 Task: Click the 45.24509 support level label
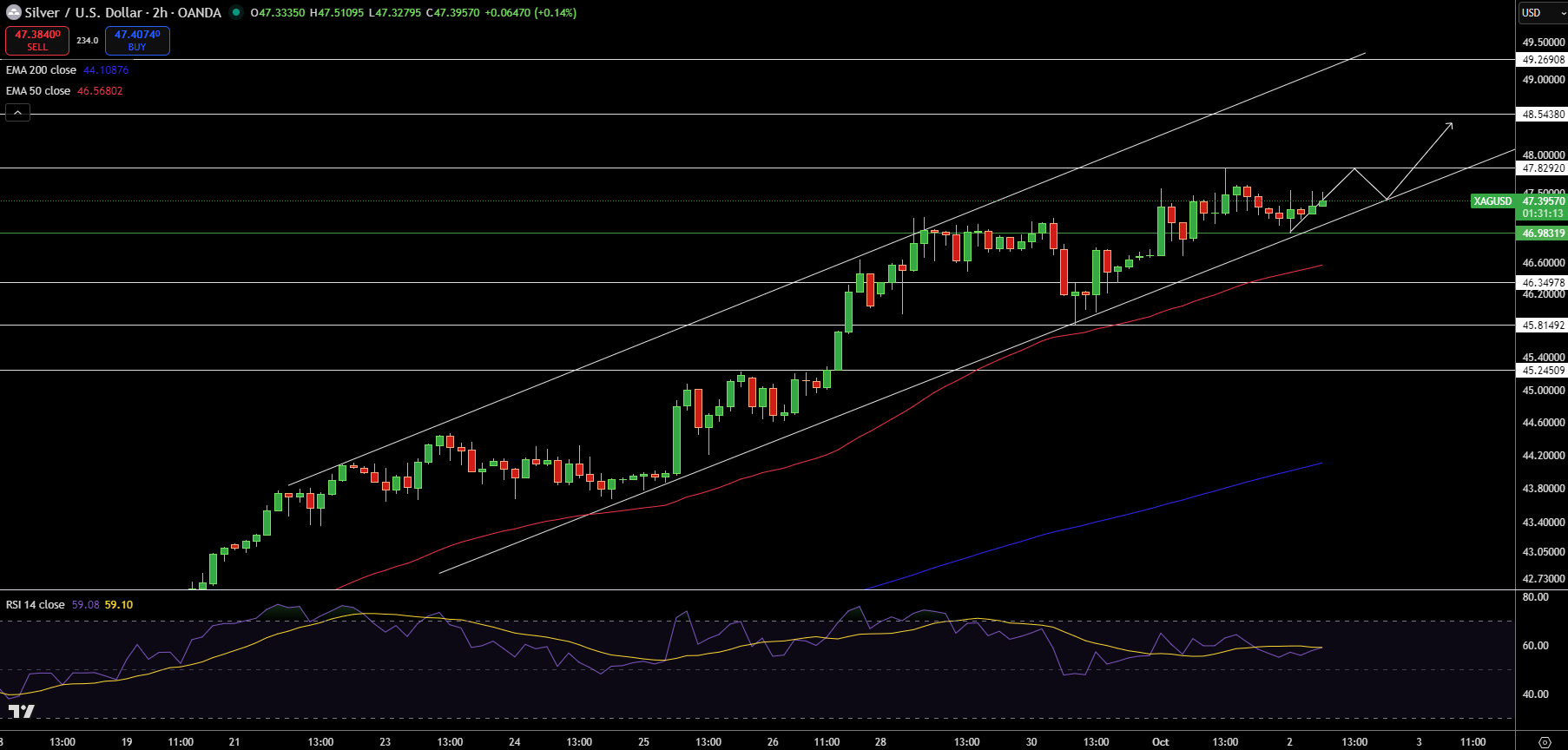point(1542,371)
